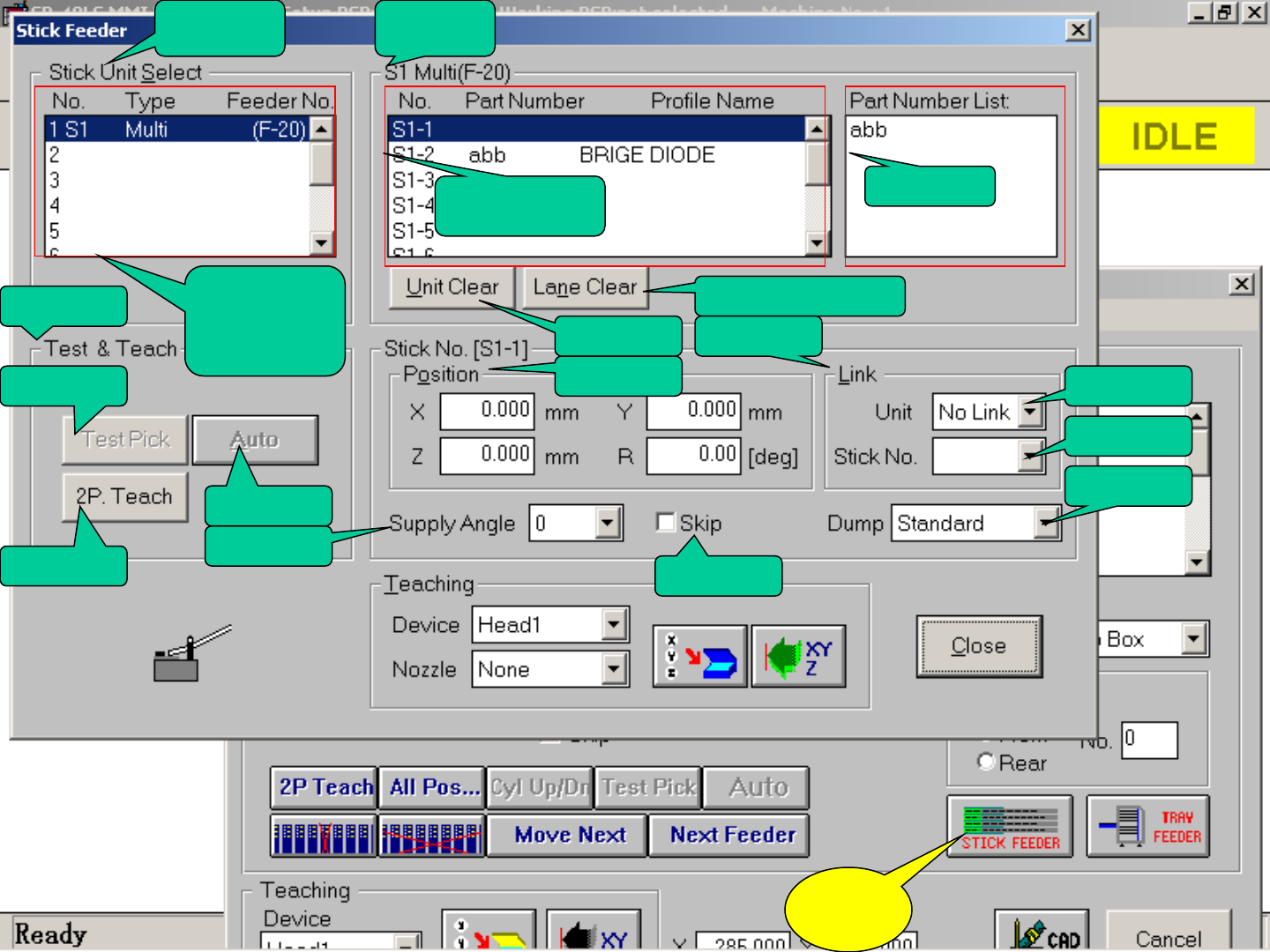
Task: Expand the Dump dropdown set to Standard
Action: 1046,523
